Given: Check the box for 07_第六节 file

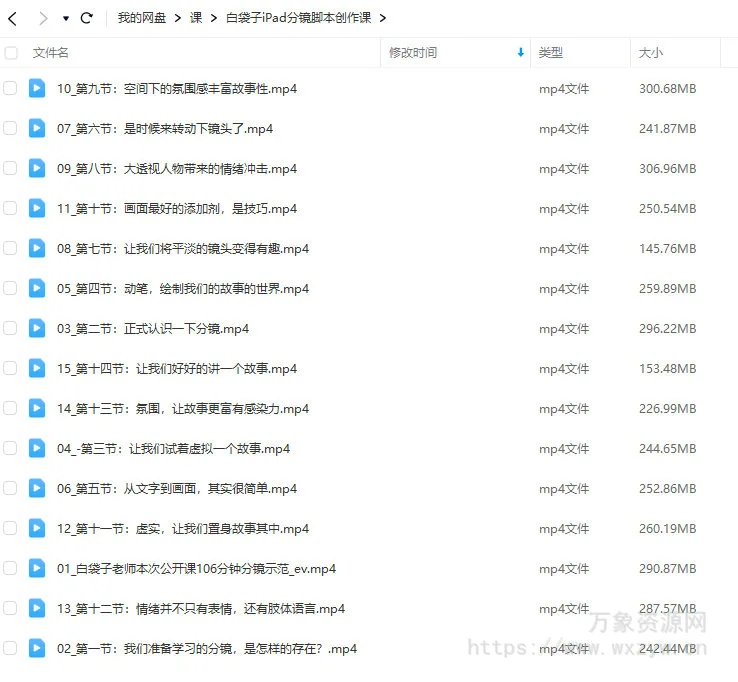Looking at the screenshot, I should [10, 128].
